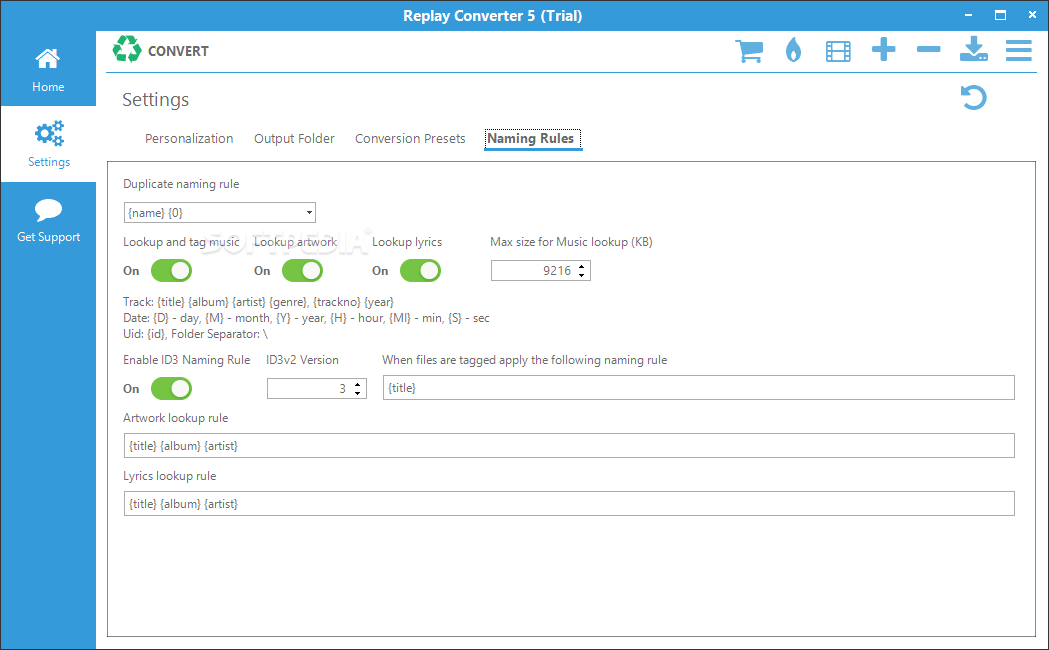Decrease Max size for Music lookup
The width and height of the screenshot is (1049, 650).
point(581,275)
